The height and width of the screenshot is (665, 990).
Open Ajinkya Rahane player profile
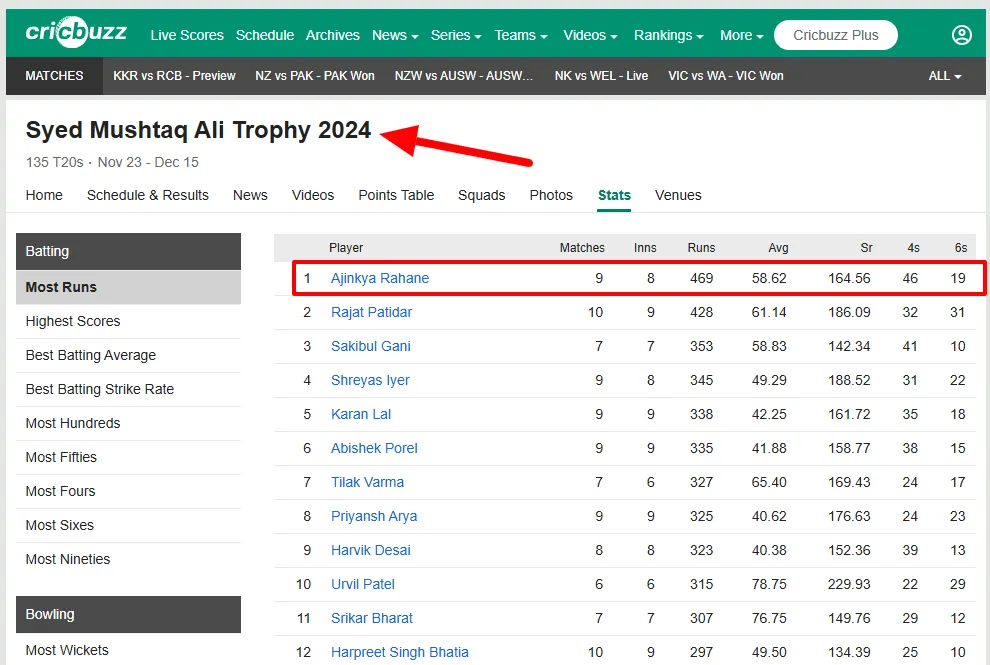[379, 279]
